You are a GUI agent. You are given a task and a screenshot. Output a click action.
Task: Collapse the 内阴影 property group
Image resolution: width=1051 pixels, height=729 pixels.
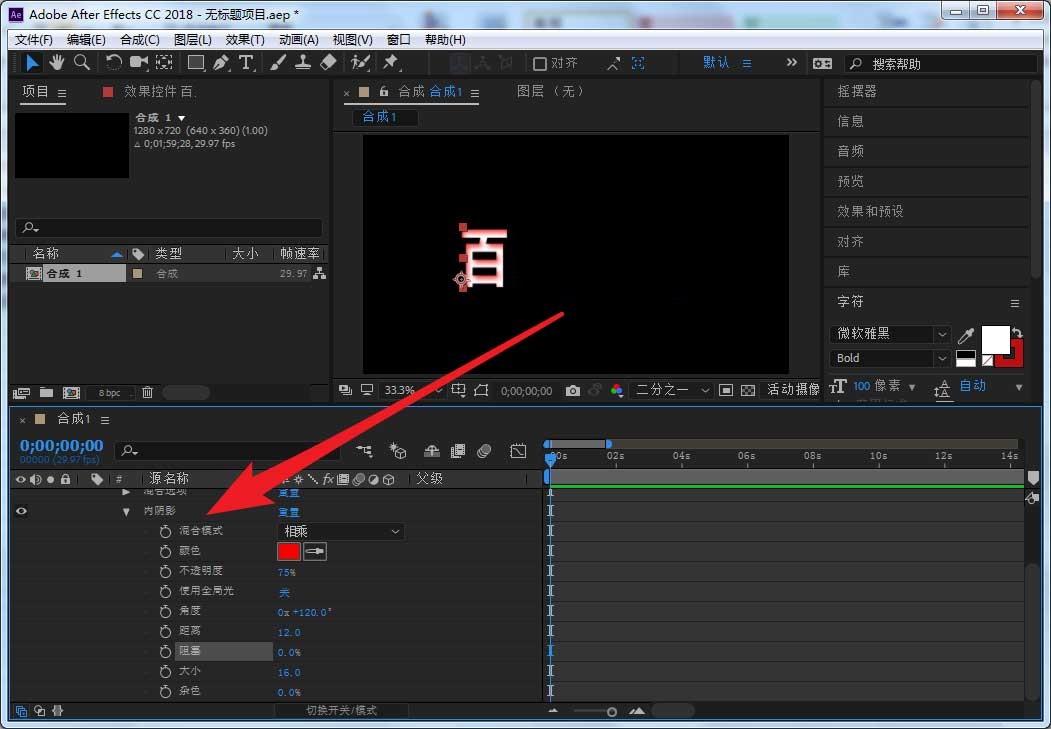click(126, 511)
